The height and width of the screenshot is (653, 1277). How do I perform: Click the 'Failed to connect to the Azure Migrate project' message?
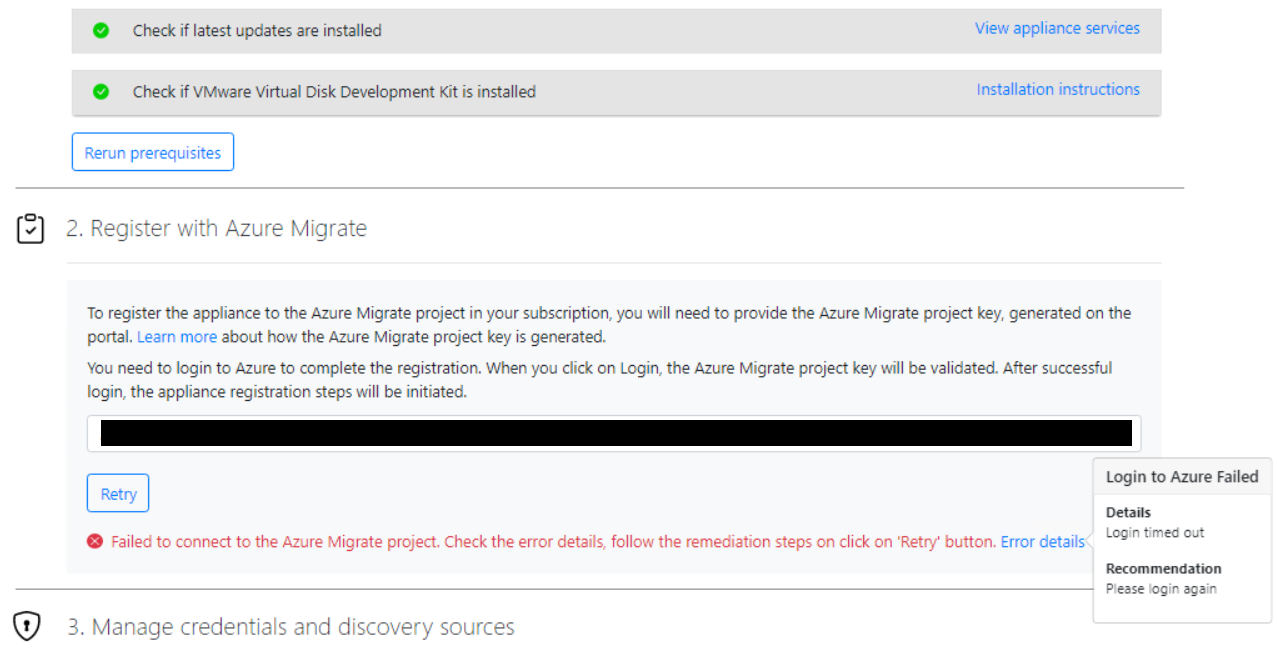[x=554, y=542]
